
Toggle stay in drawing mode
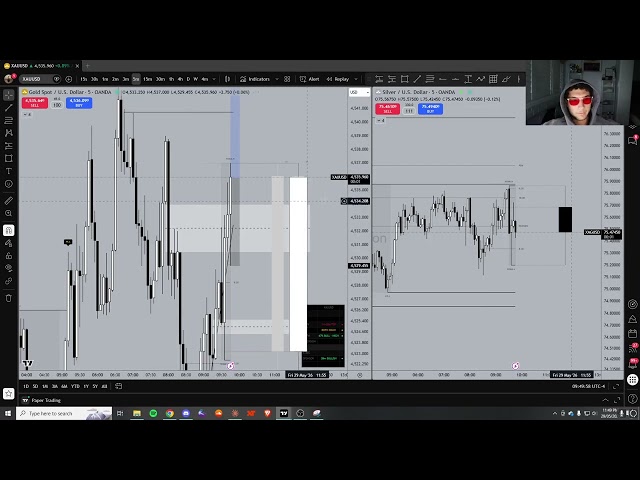[x=9, y=243]
